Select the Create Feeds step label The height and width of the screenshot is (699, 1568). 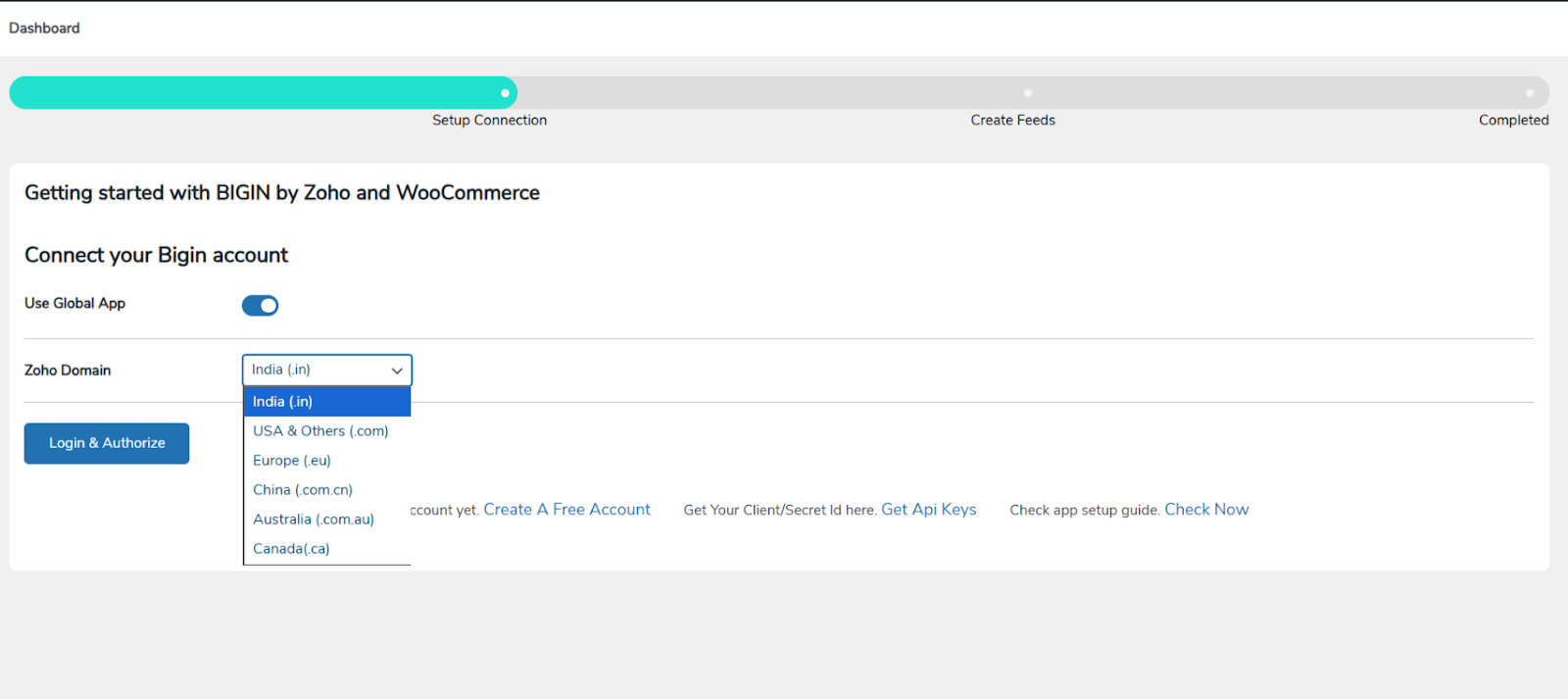click(x=1012, y=121)
